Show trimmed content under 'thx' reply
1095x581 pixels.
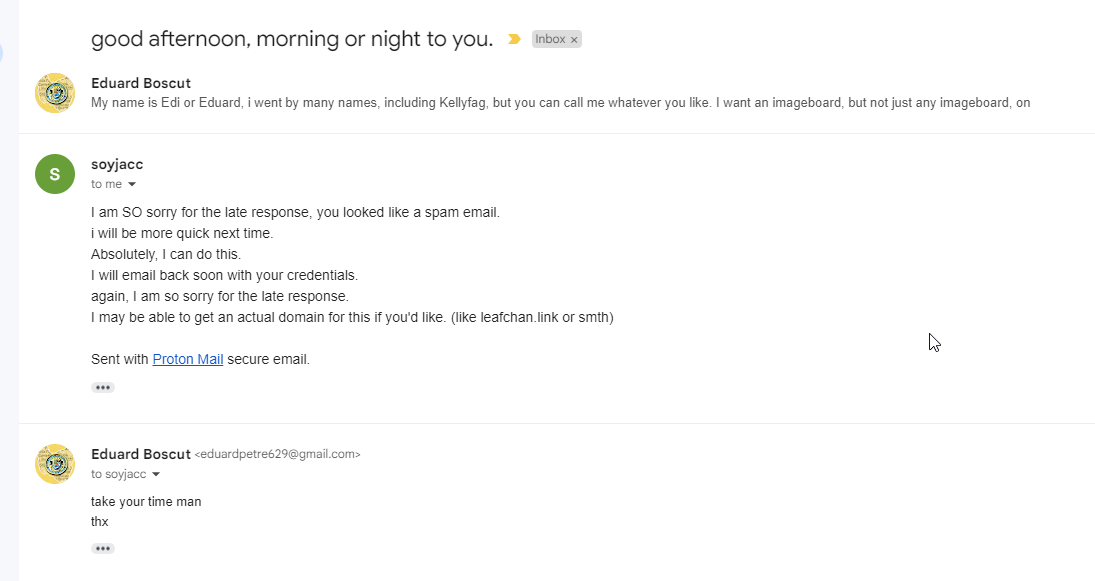103,548
